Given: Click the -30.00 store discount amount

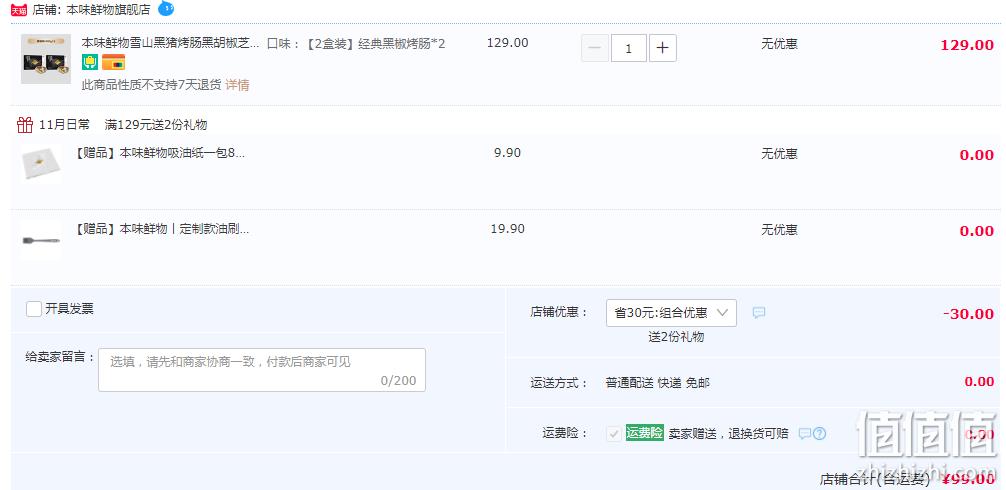Looking at the screenshot, I should click(969, 314).
